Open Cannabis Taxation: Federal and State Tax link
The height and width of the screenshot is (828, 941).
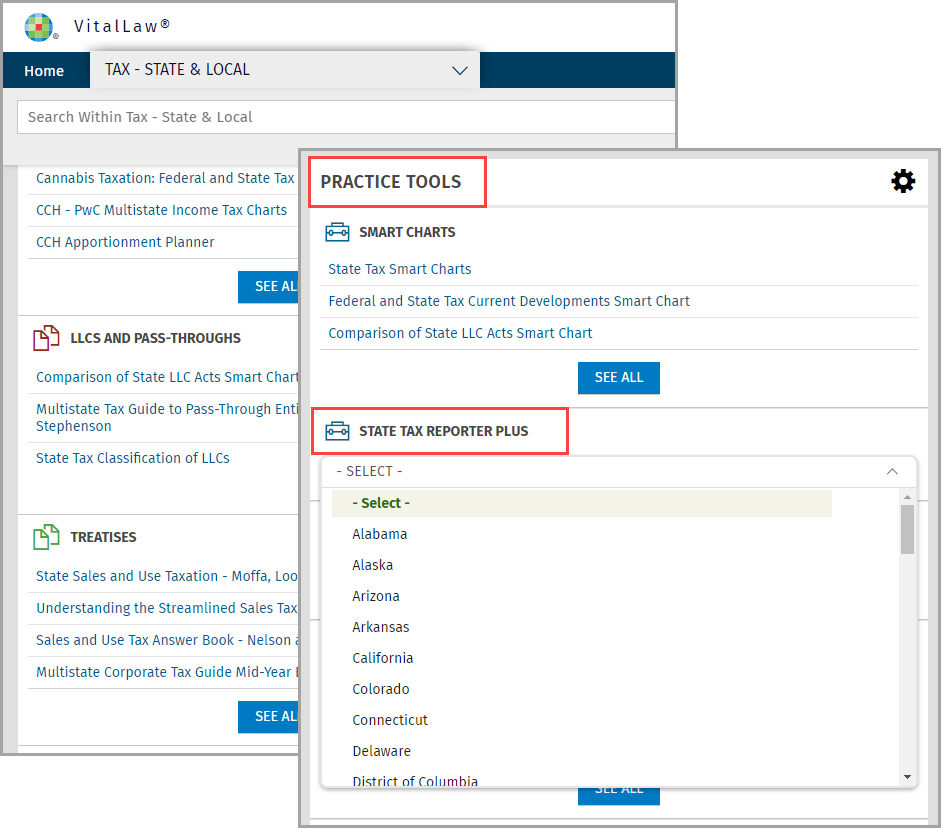point(165,178)
